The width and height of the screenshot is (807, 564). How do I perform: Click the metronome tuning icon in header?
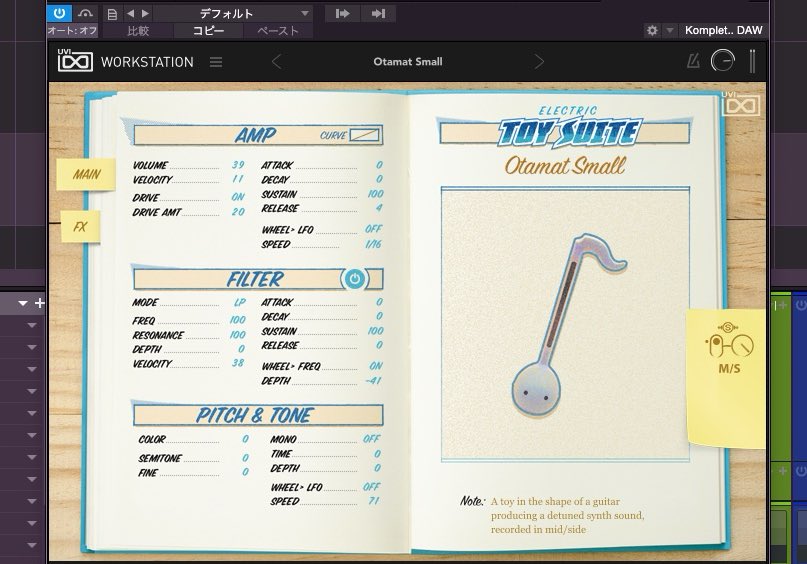tap(693, 62)
